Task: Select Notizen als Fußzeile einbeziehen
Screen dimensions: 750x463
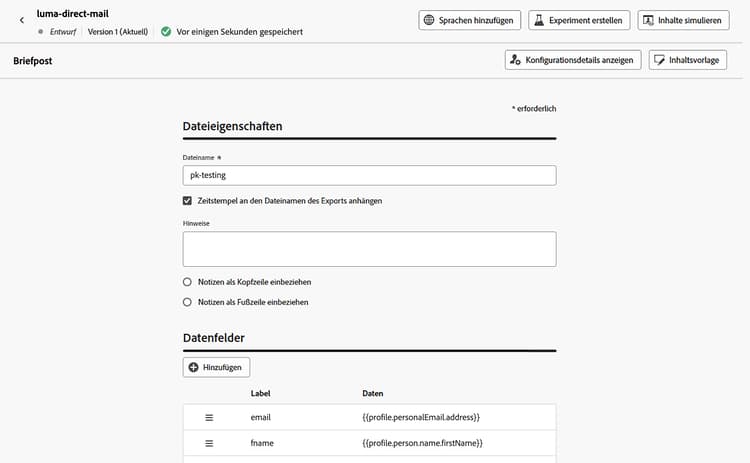Action: (x=187, y=301)
